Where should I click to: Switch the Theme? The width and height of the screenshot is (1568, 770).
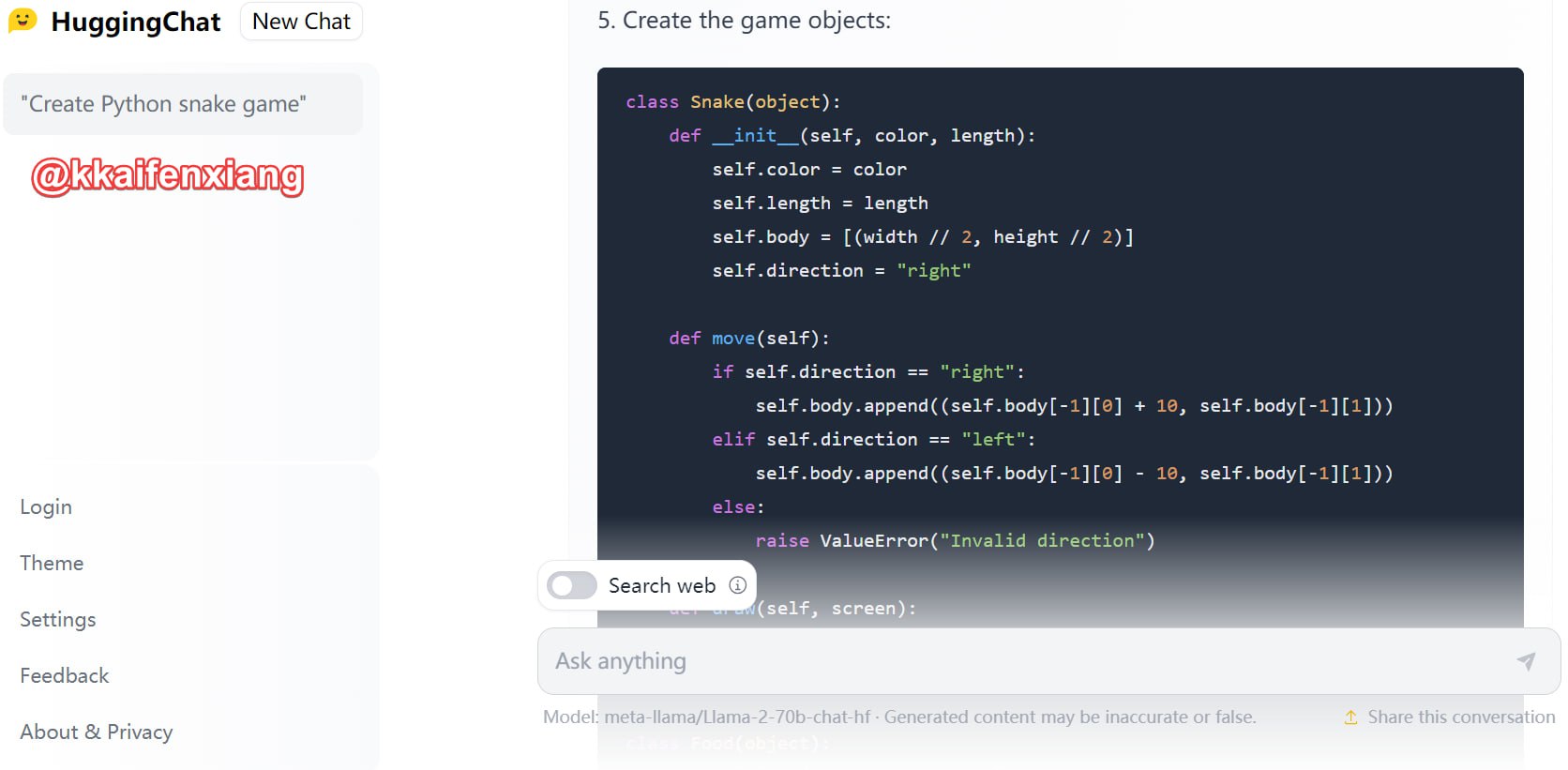(52, 564)
